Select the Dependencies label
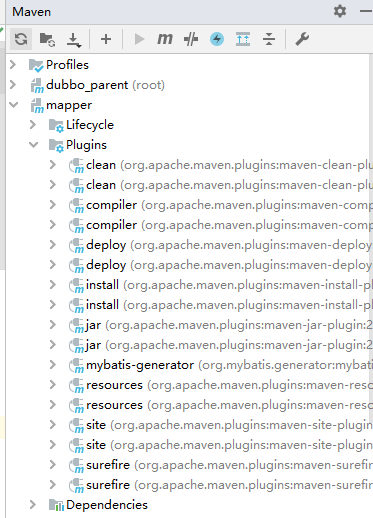Image resolution: width=373 pixels, height=518 pixels. [107, 505]
